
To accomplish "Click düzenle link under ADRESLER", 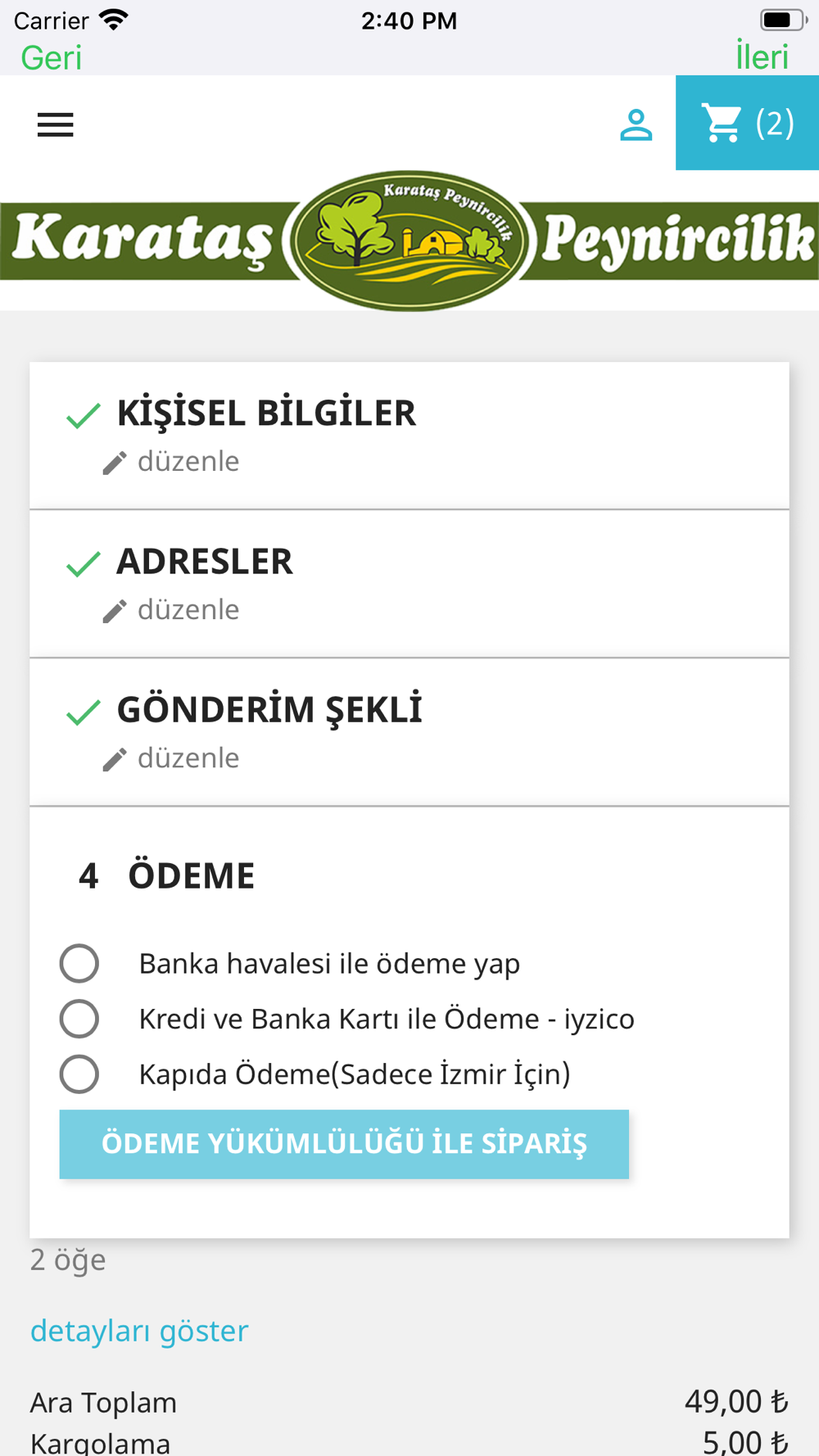I will point(188,610).
